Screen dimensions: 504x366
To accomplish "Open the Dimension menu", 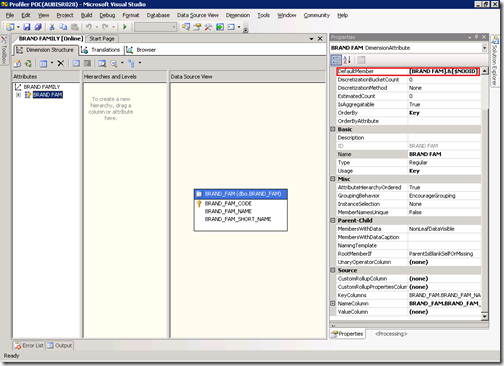I will (x=238, y=15).
